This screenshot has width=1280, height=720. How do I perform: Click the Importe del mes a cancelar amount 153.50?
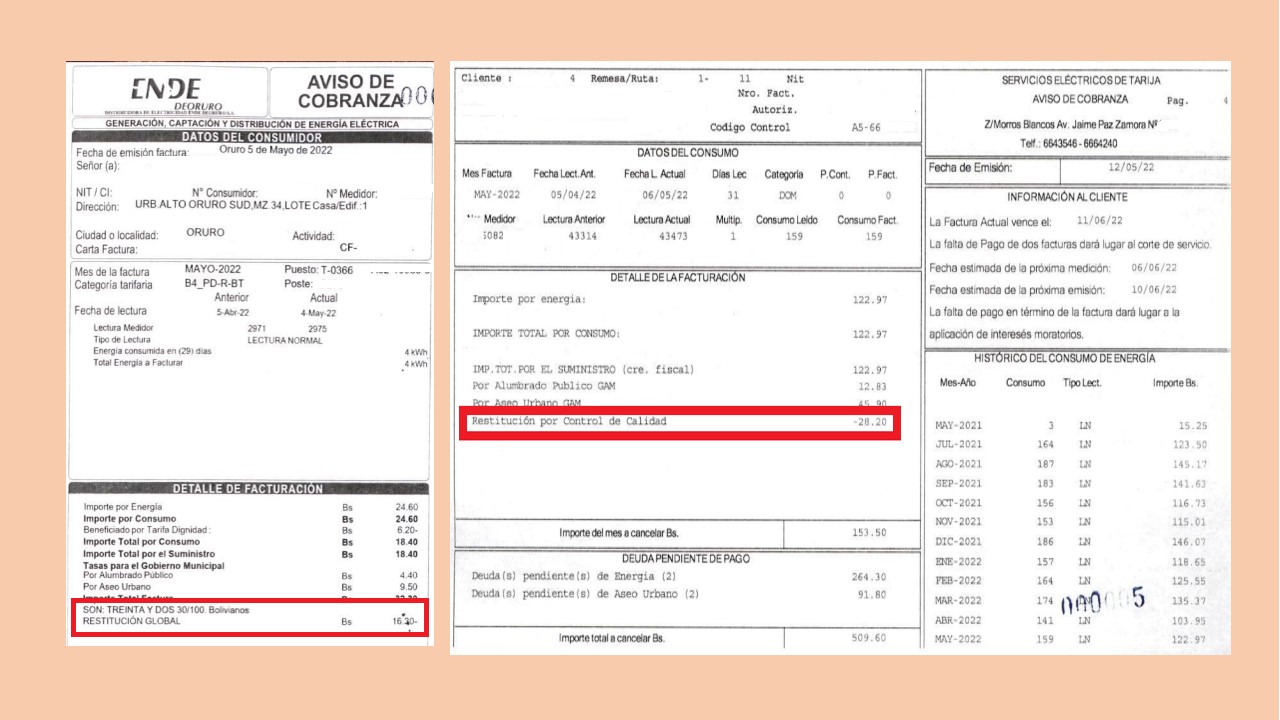click(x=868, y=533)
